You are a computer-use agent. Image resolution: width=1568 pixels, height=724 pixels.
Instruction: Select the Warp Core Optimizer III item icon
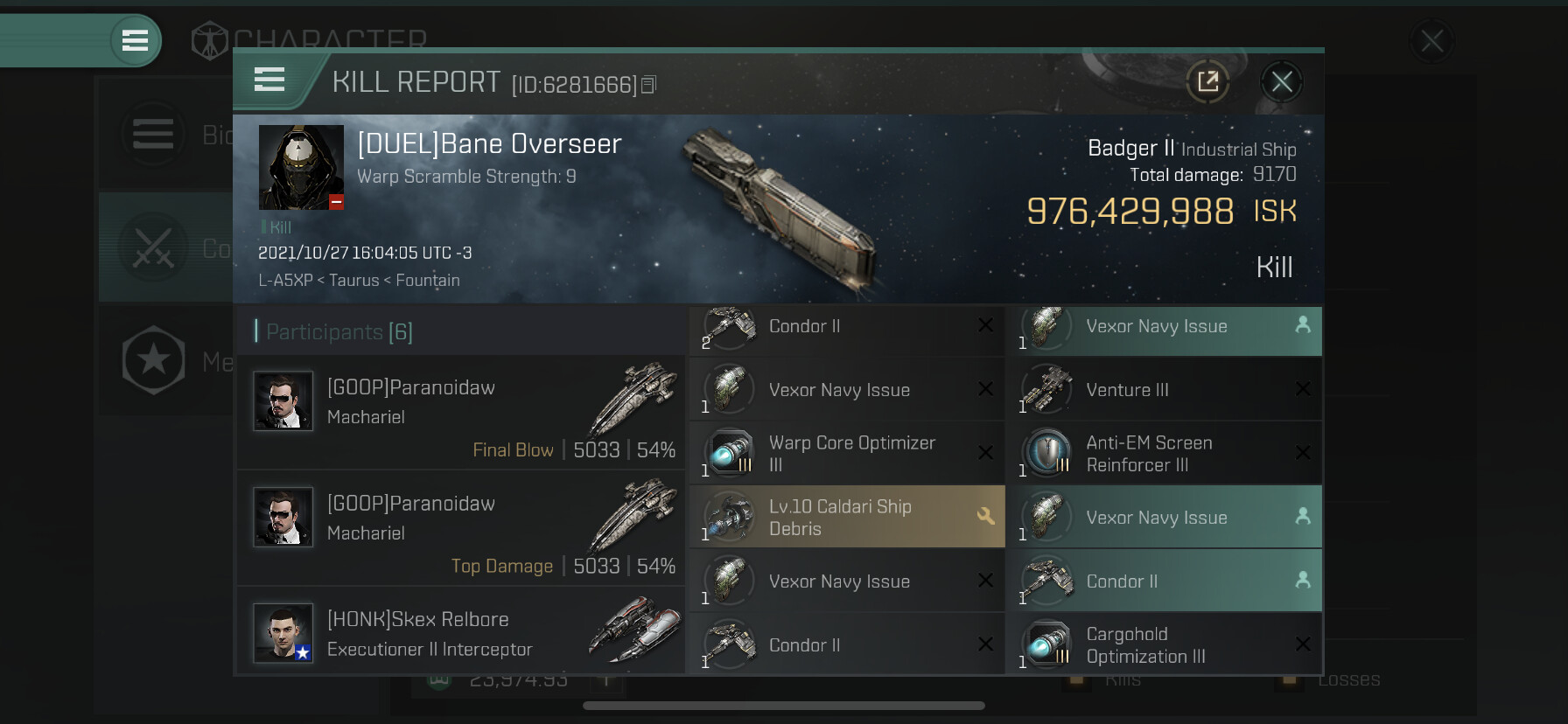(731, 453)
